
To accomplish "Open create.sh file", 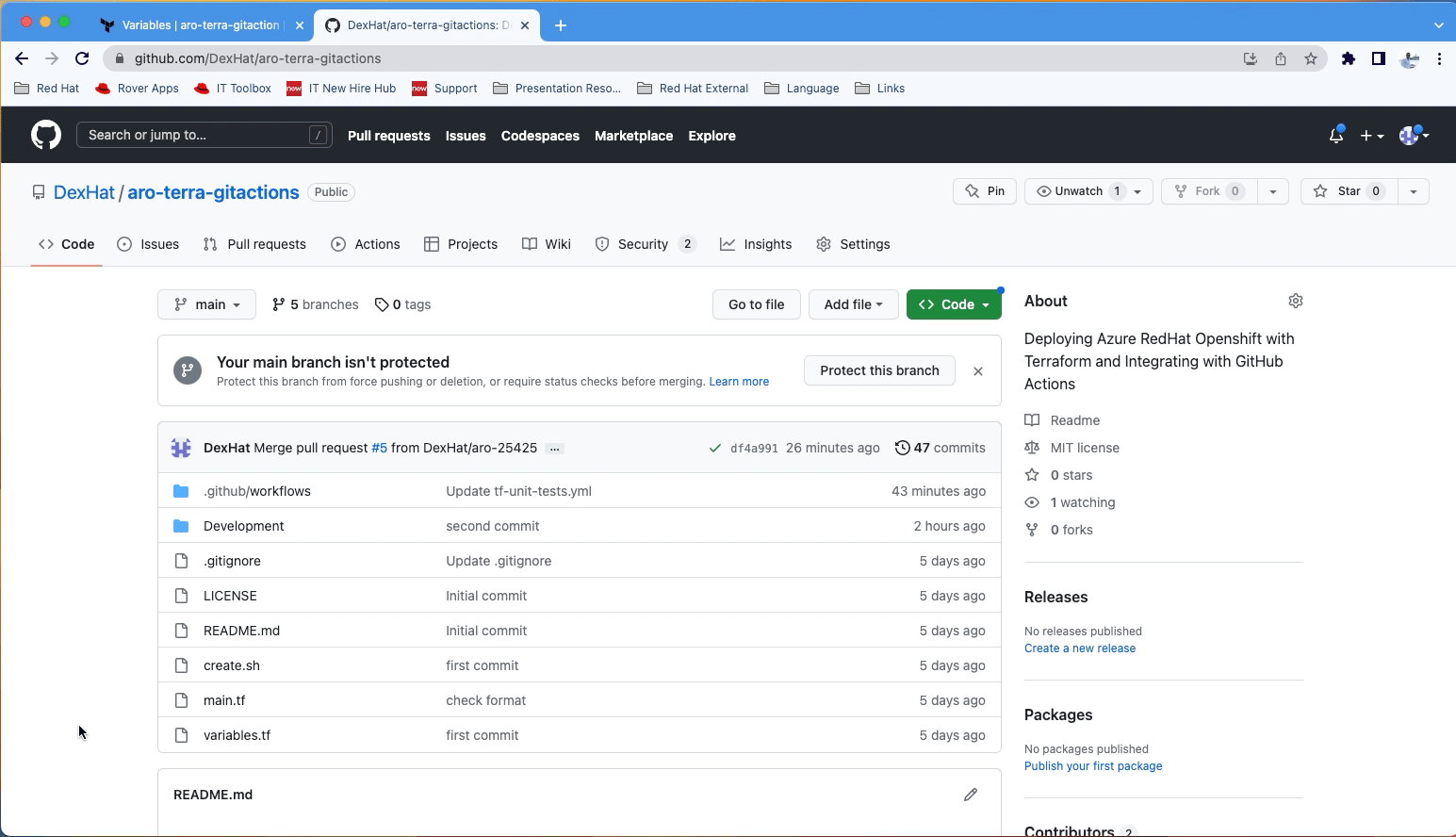I will (x=232, y=665).
